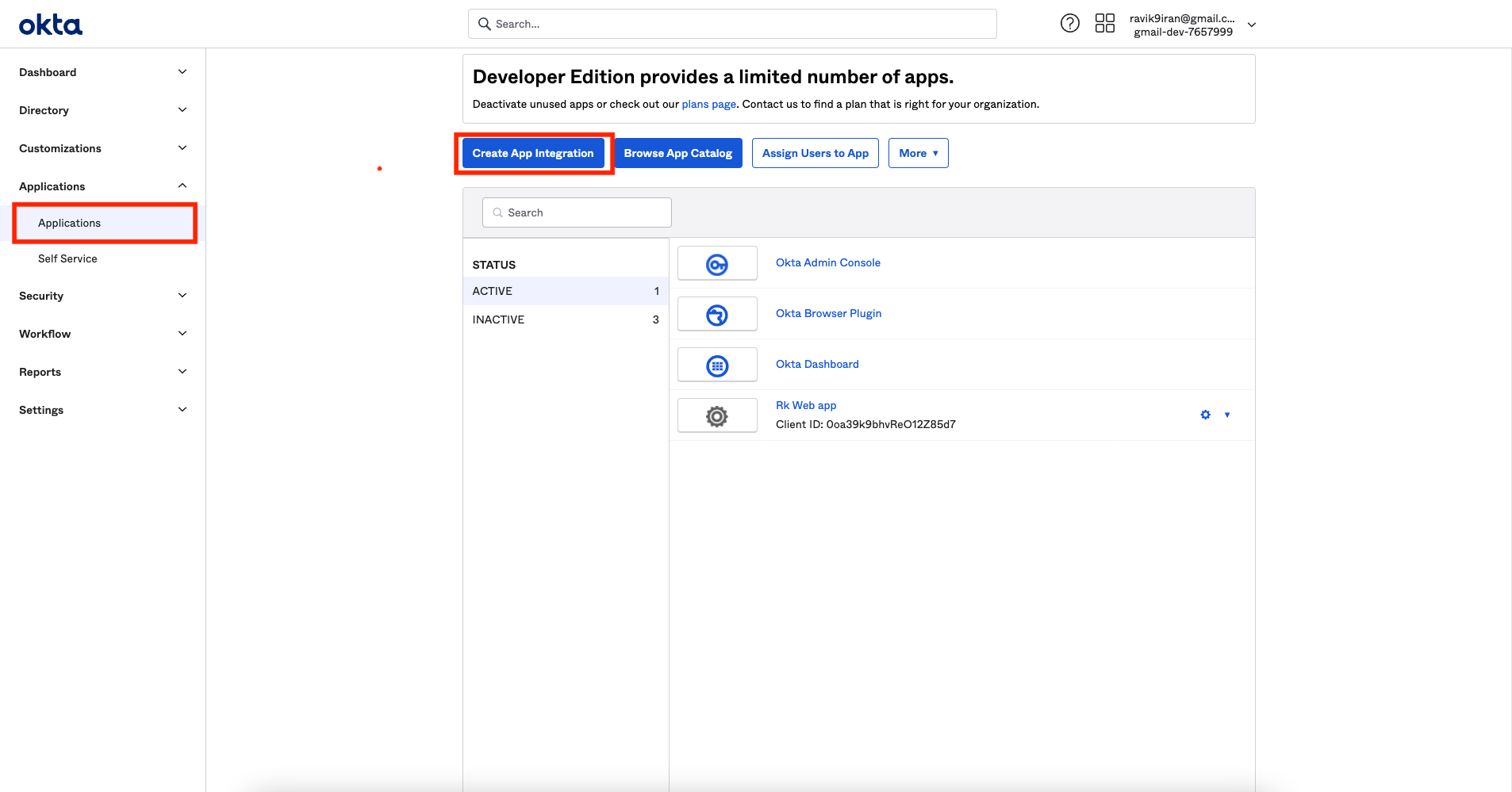Viewport: 1512px width, 792px height.
Task: Expand the Settings sidebar section
Action: (182, 410)
